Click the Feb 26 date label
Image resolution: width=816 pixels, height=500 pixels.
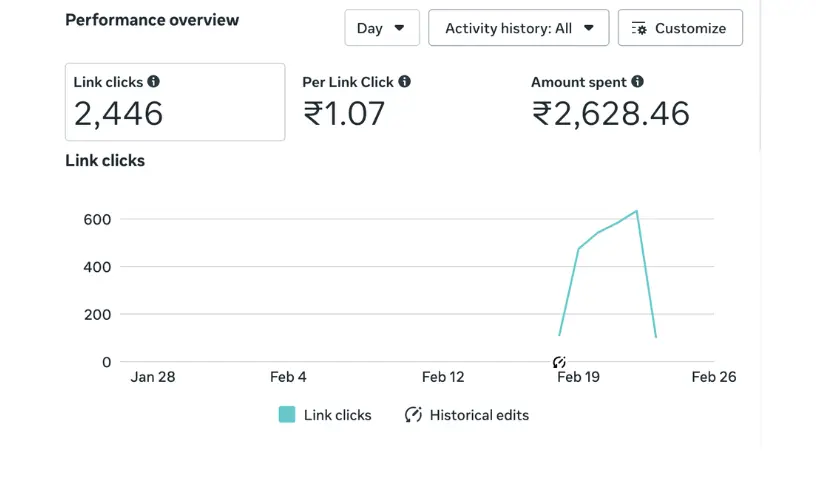coord(714,377)
